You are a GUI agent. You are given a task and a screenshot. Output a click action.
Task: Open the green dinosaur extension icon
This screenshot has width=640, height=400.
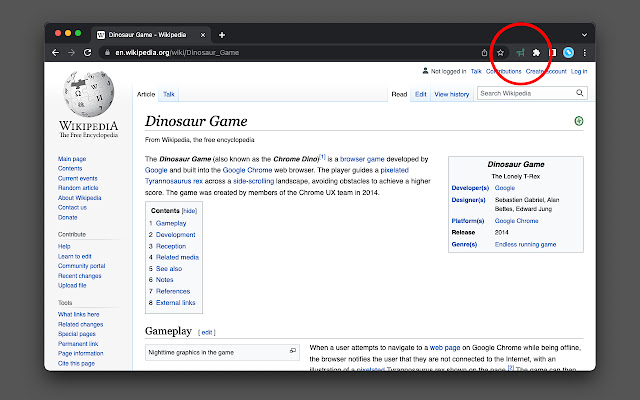pyautogui.click(x=520, y=53)
